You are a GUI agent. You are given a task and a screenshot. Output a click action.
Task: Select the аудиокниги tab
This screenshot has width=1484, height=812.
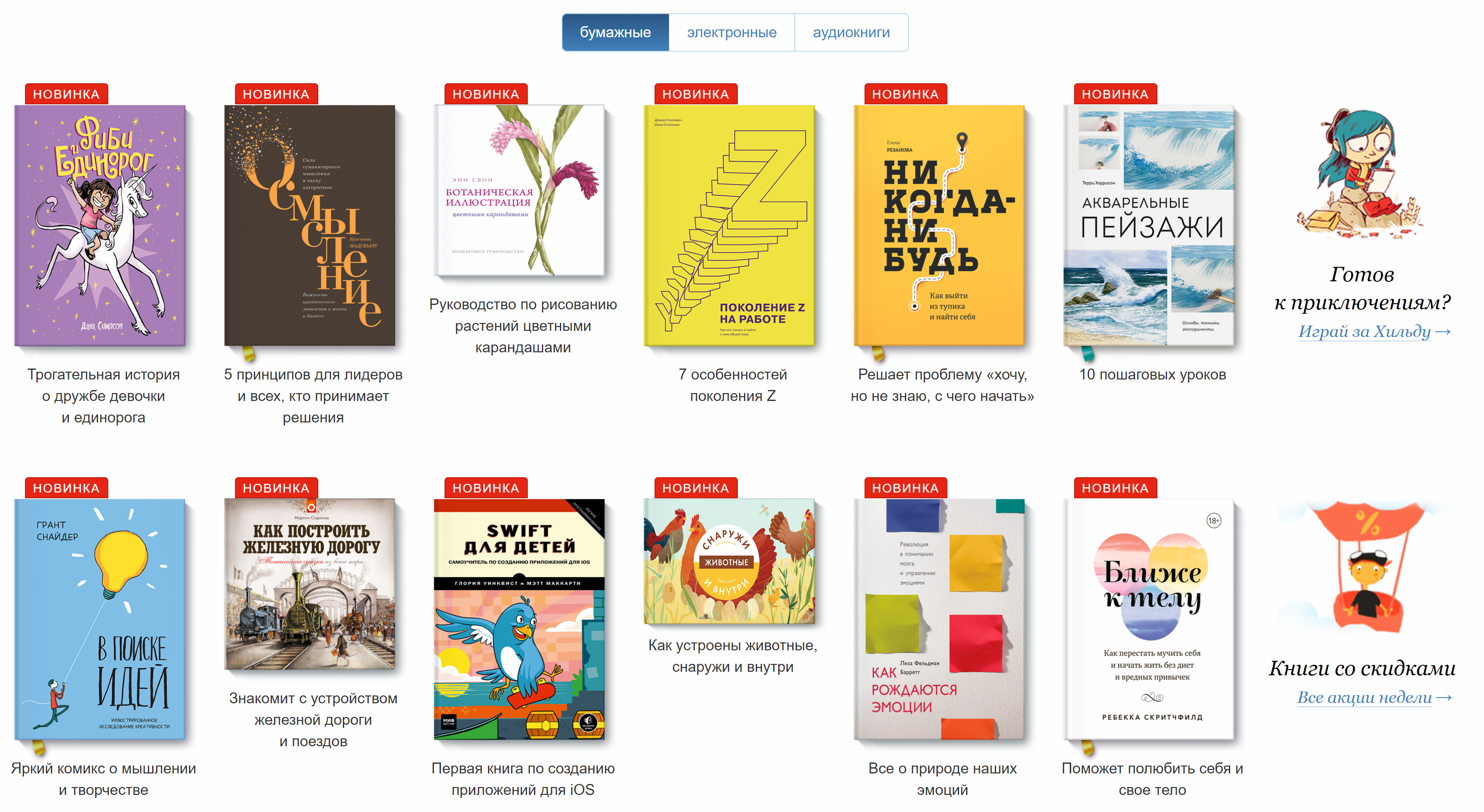coord(851,33)
